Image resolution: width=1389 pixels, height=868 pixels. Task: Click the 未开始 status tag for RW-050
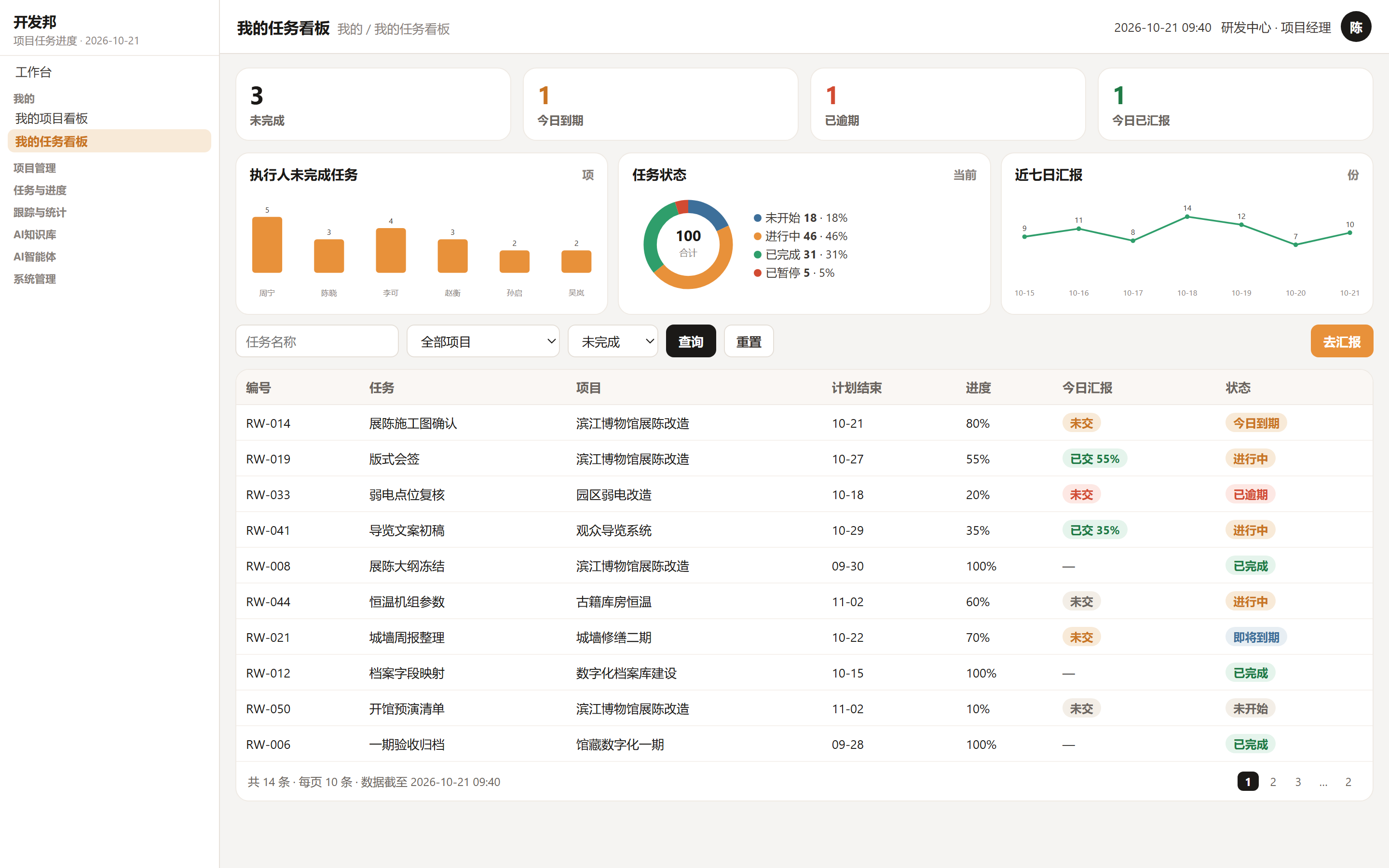[x=1250, y=708]
